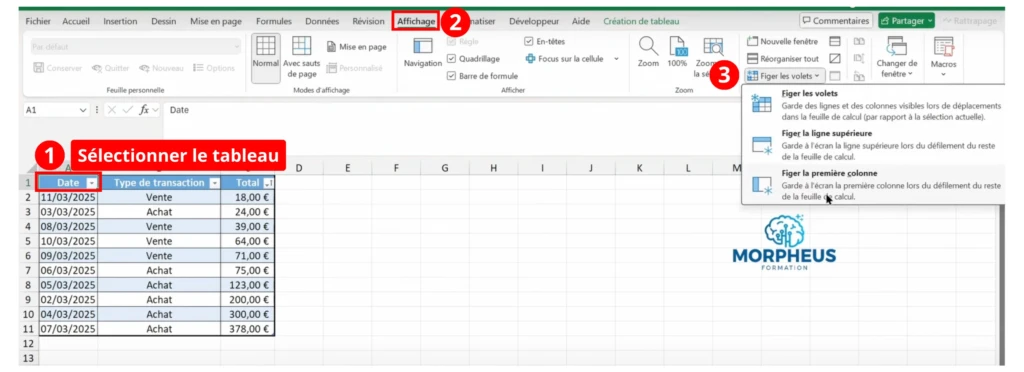Open the Type de transaction filter dropdown

click(x=214, y=183)
